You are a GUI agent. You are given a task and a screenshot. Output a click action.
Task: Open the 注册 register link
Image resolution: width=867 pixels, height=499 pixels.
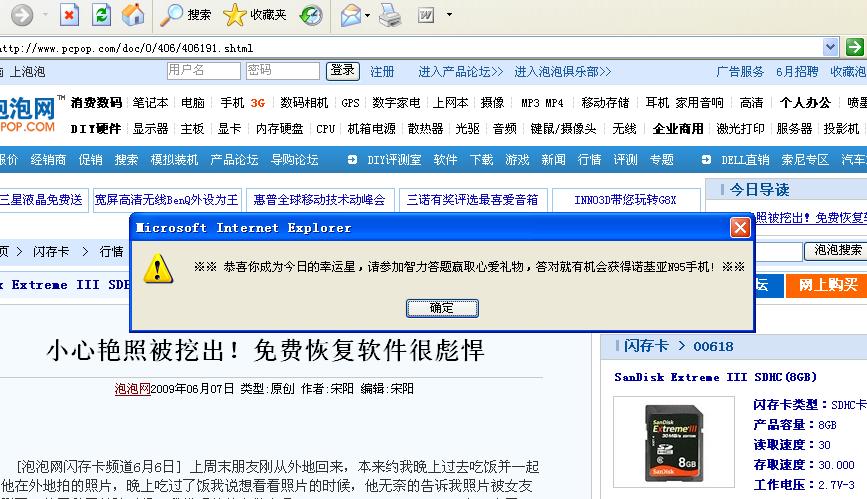point(382,72)
